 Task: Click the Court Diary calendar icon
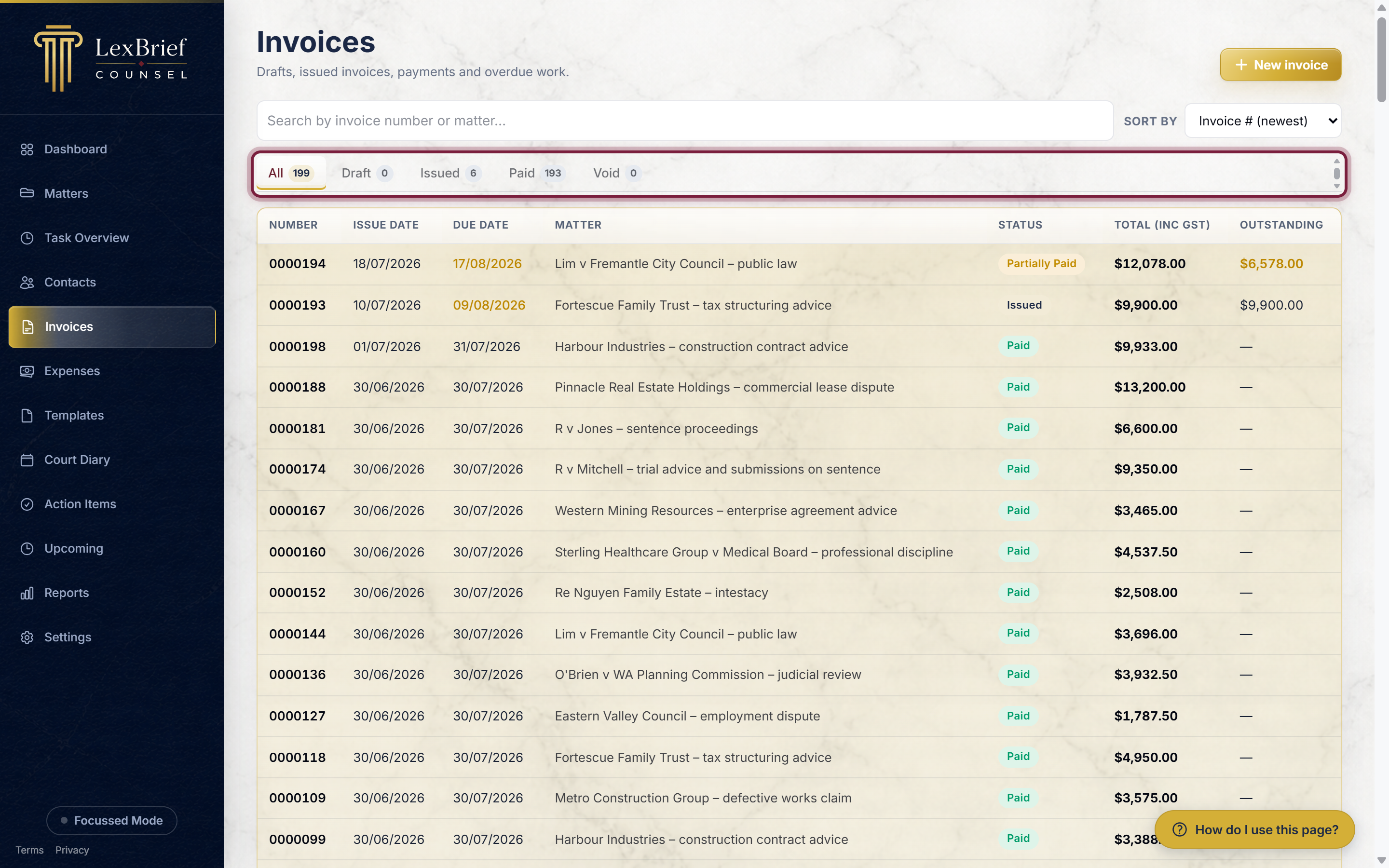27,460
